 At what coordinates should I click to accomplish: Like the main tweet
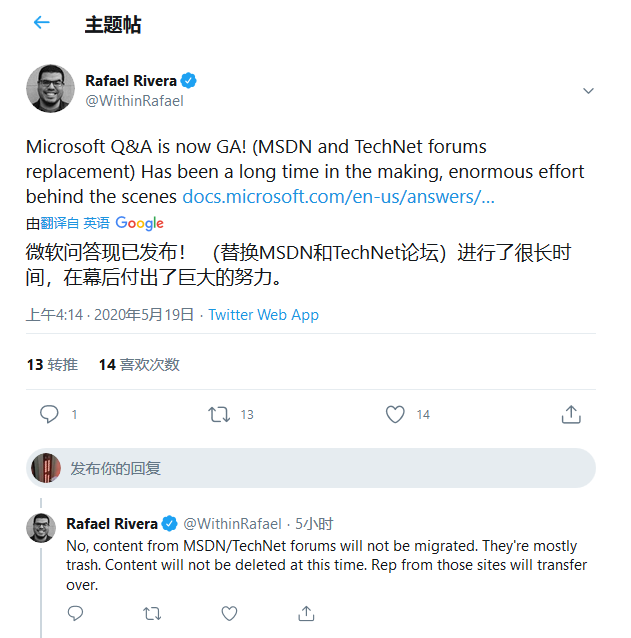[395, 414]
